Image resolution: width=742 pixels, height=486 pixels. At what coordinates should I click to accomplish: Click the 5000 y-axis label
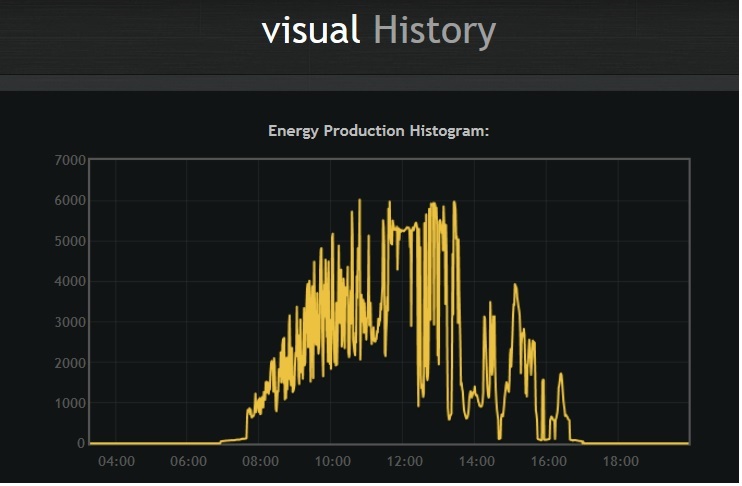coord(70,241)
